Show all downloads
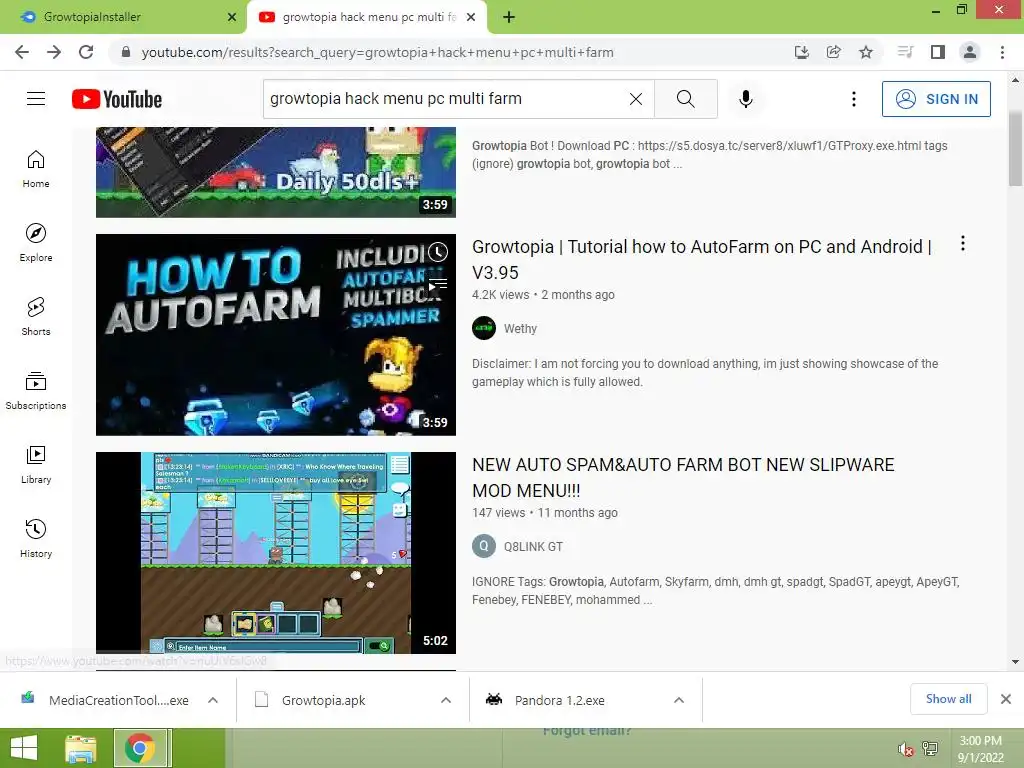1024x768 pixels. [948, 699]
